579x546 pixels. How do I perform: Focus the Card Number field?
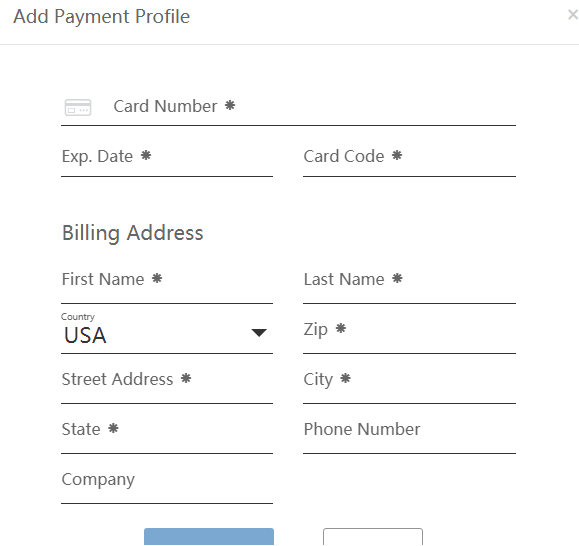pos(288,107)
